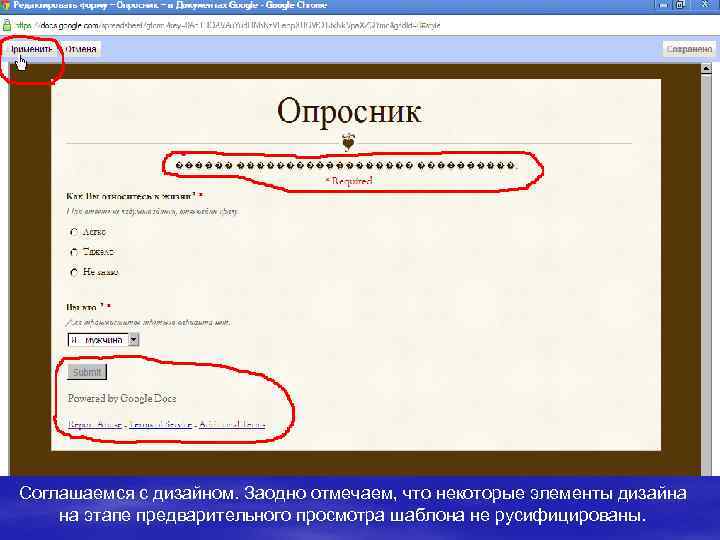Click the * Required note
Image resolution: width=720 pixels, height=540 pixels.
tap(349, 181)
